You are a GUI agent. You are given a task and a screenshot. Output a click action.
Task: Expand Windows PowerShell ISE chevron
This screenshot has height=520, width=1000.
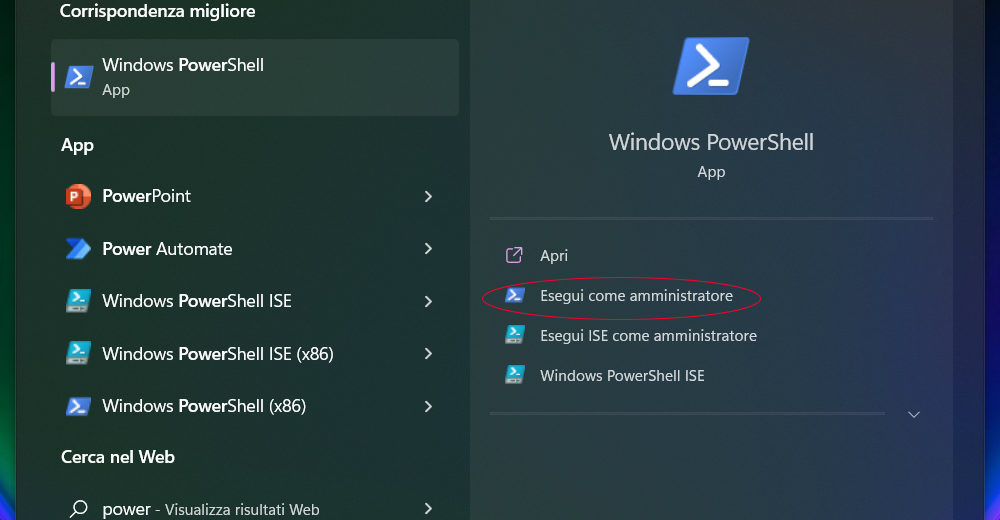point(428,301)
